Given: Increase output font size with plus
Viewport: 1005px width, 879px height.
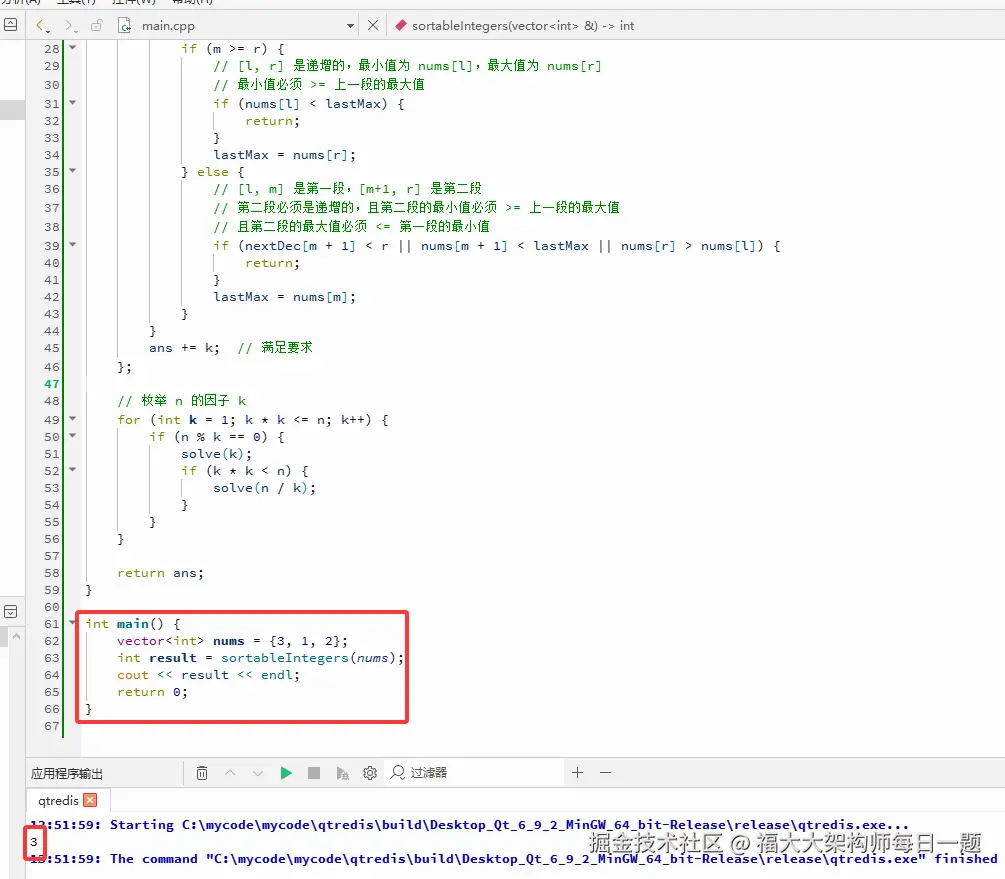Looking at the screenshot, I should pos(577,773).
